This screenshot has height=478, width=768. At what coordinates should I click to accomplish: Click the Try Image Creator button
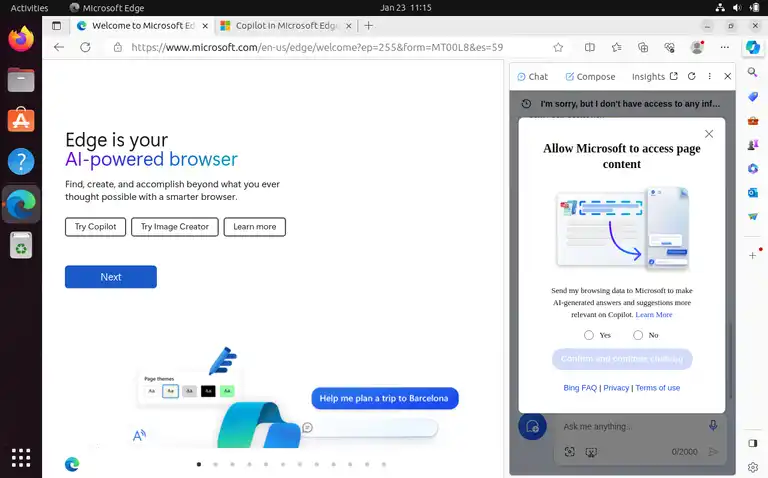click(x=175, y=227)
